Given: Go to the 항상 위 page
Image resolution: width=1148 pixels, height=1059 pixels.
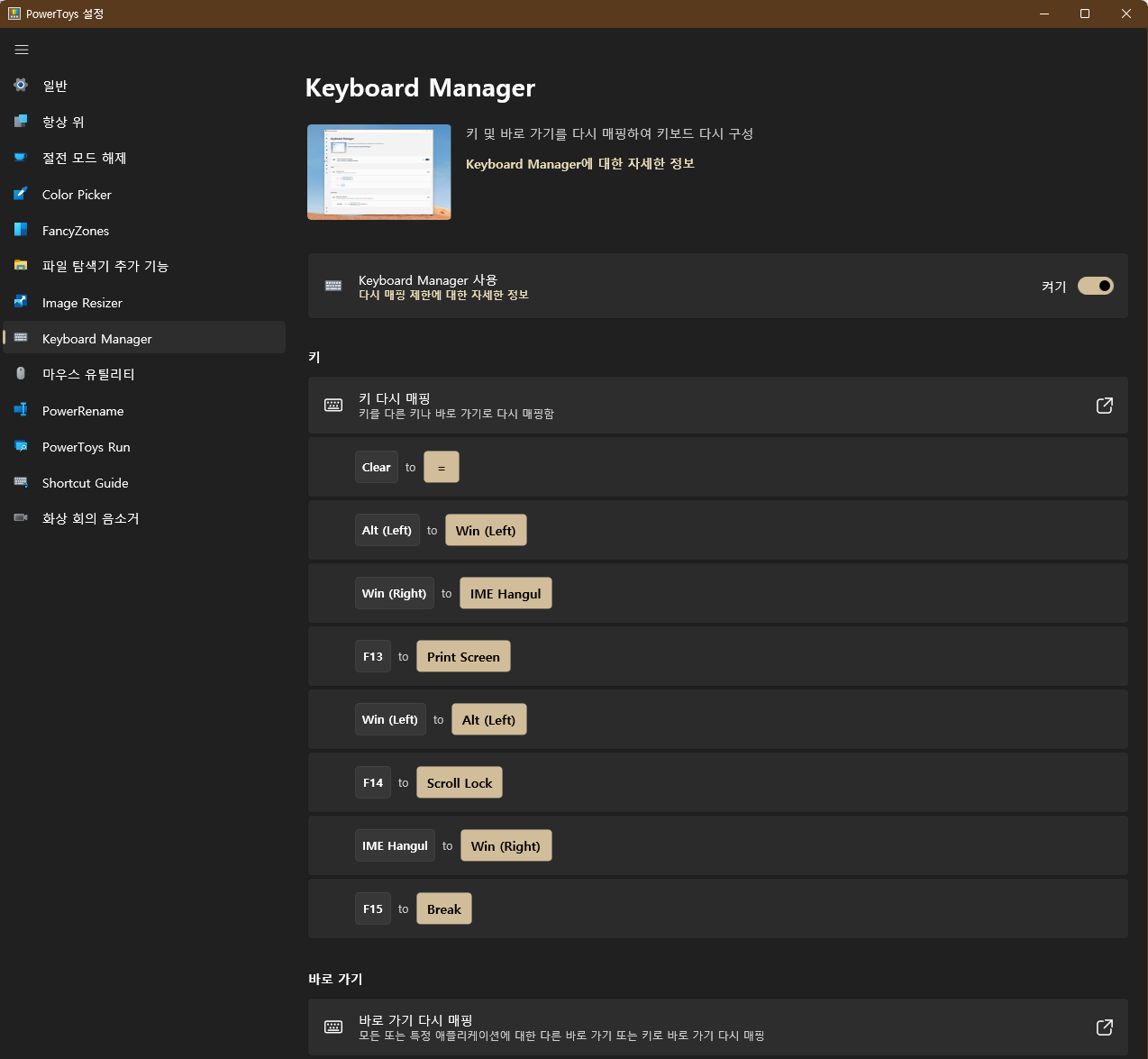Looking at the screenshot, I should (x=144, y=121).
